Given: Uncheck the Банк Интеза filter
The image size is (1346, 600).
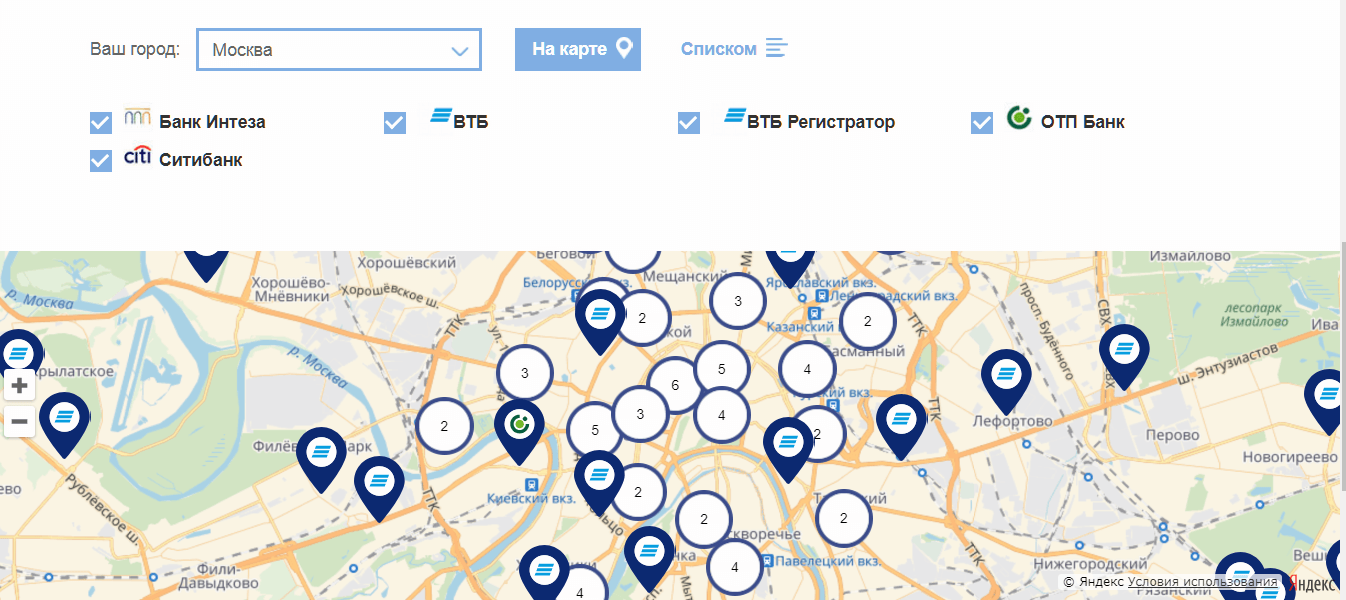Looking at the screenshot, I should coord(101,123).
